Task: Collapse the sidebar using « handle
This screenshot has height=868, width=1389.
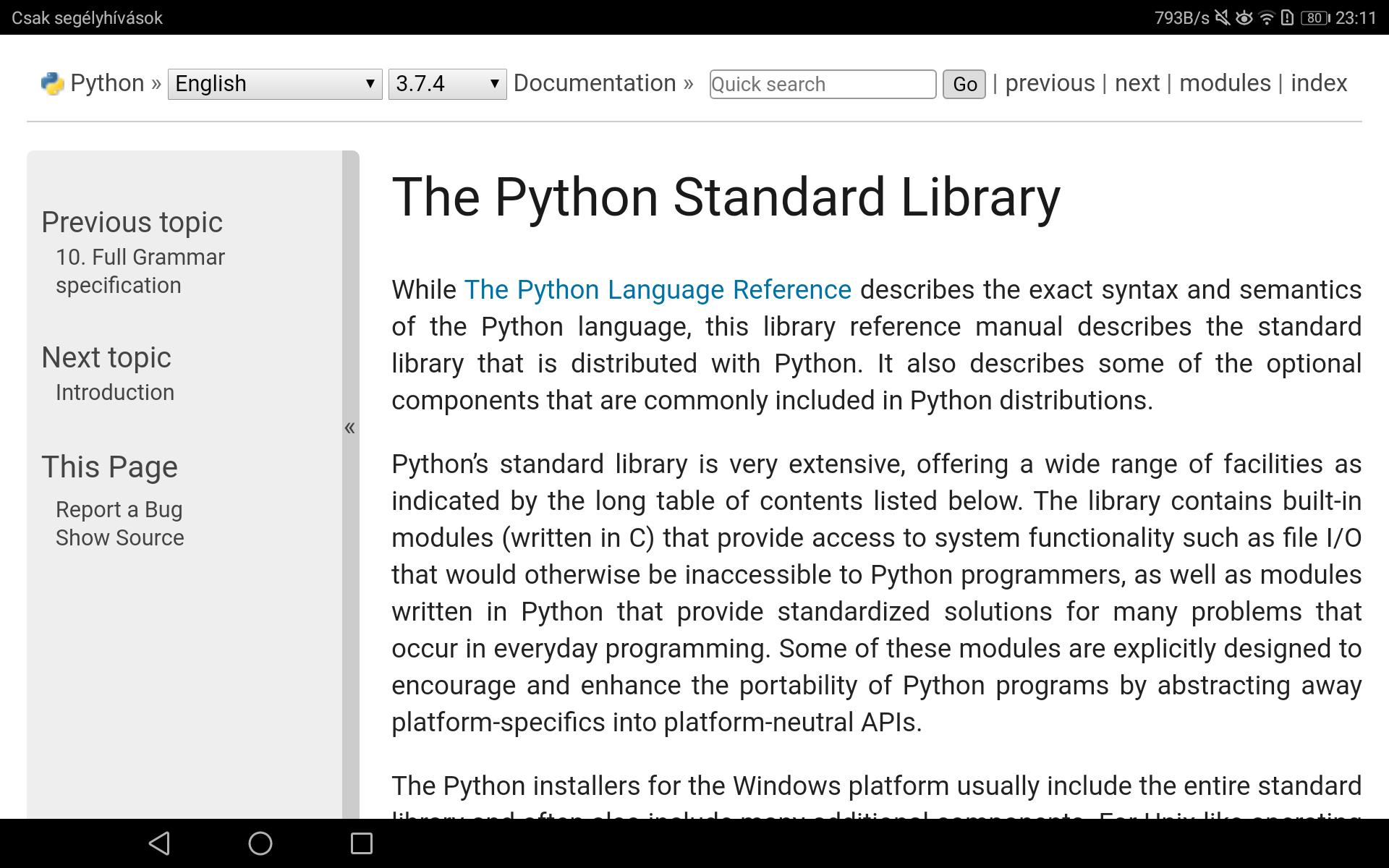Action: 350,427
